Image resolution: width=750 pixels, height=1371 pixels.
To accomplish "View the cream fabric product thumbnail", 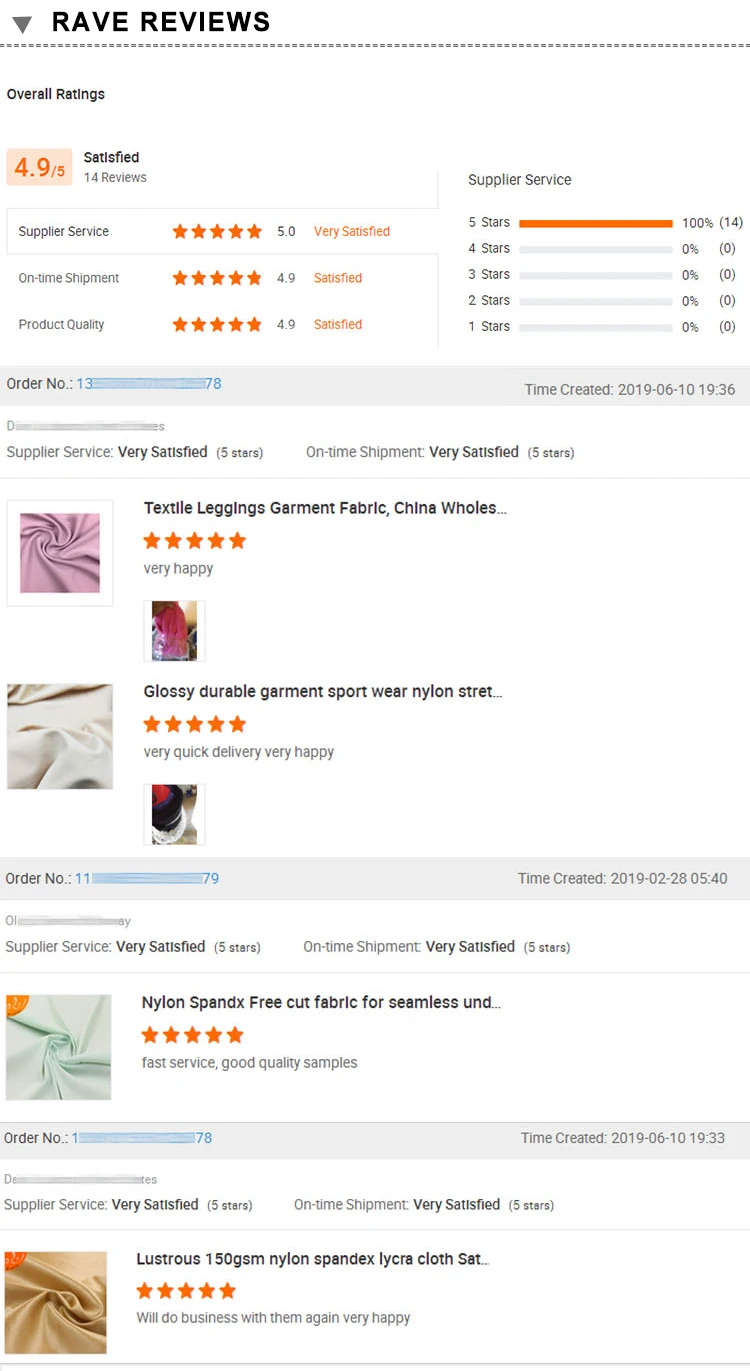I will pos(60,737).
